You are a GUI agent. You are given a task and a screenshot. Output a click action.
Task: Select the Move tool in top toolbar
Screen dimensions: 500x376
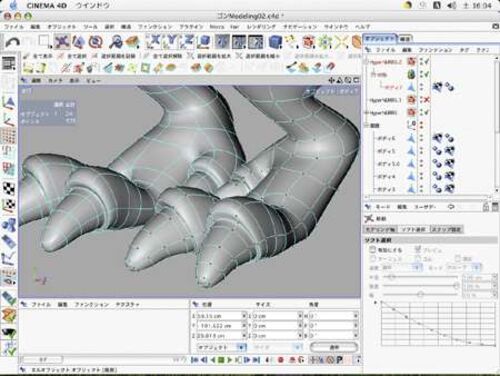click(62, 42)
